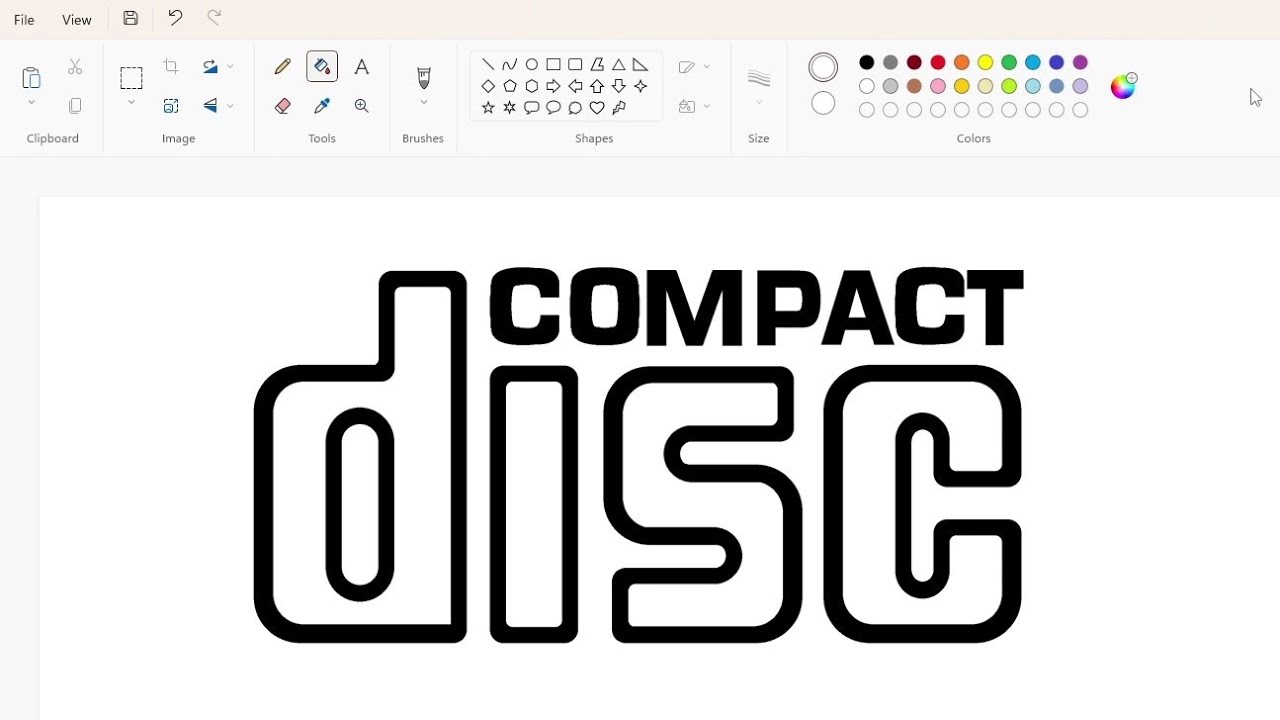Screen dimensions: 1280x720
Task: Select the Five-point star shape
Action: point(488,108)
